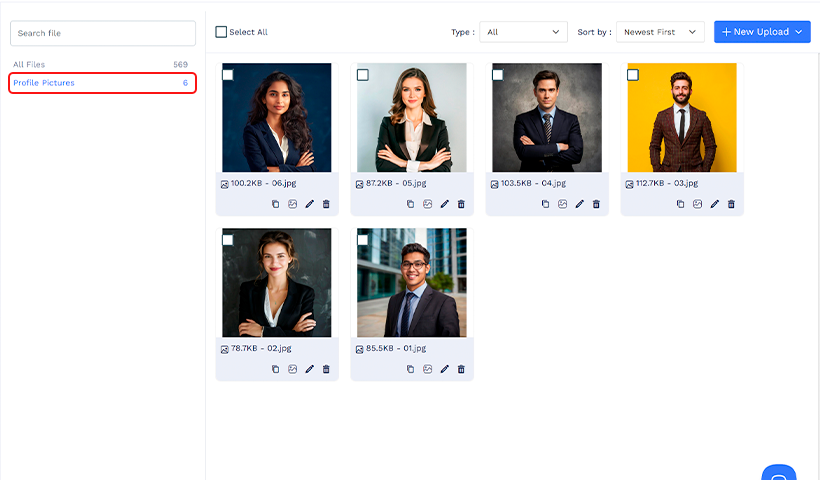This screenshot has height=480, width=820.
Task: Open the Sort by Newest First dropdown
Action: [x=660, y=32]
